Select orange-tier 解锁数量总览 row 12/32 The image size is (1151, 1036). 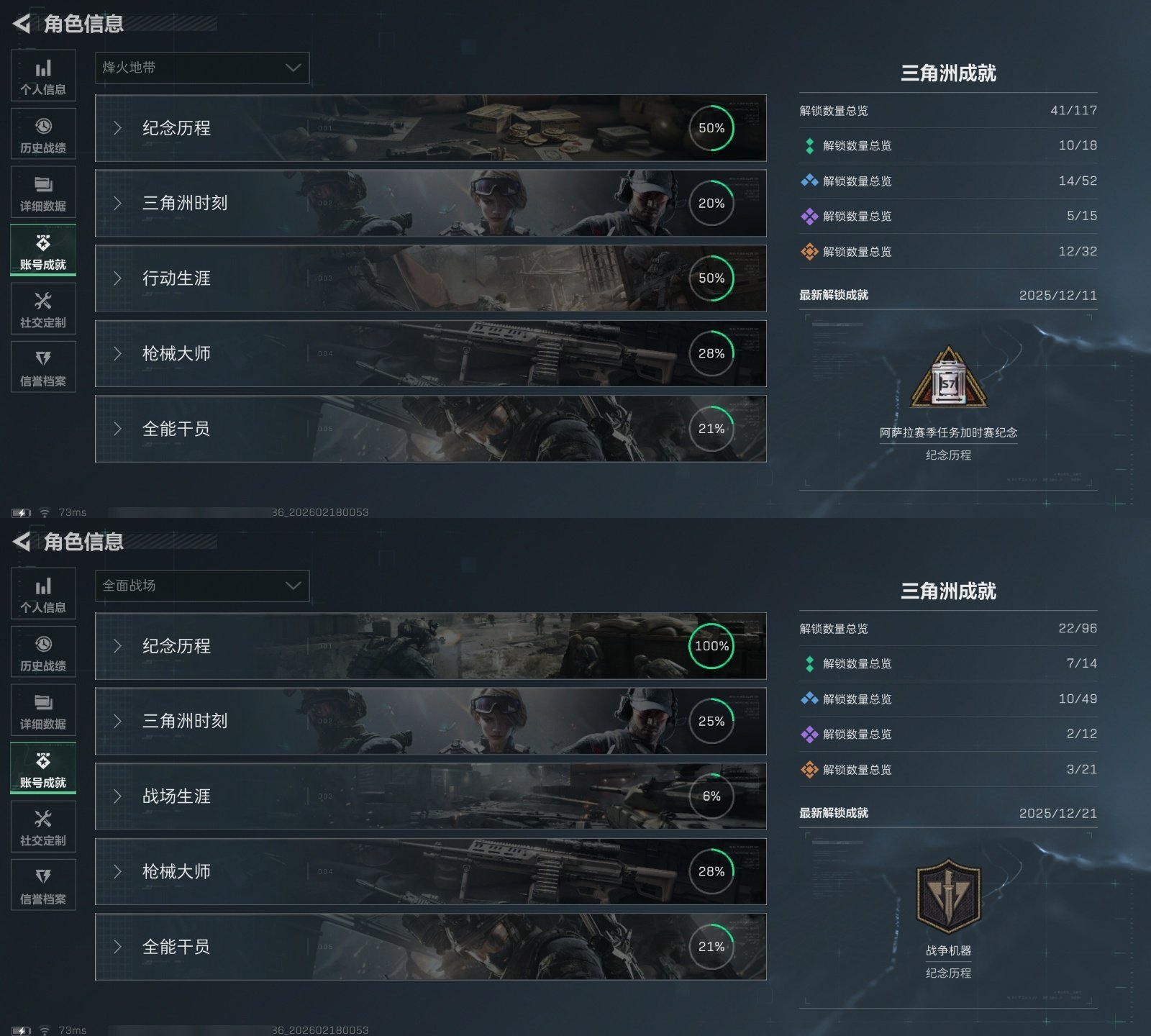[948, 252]
